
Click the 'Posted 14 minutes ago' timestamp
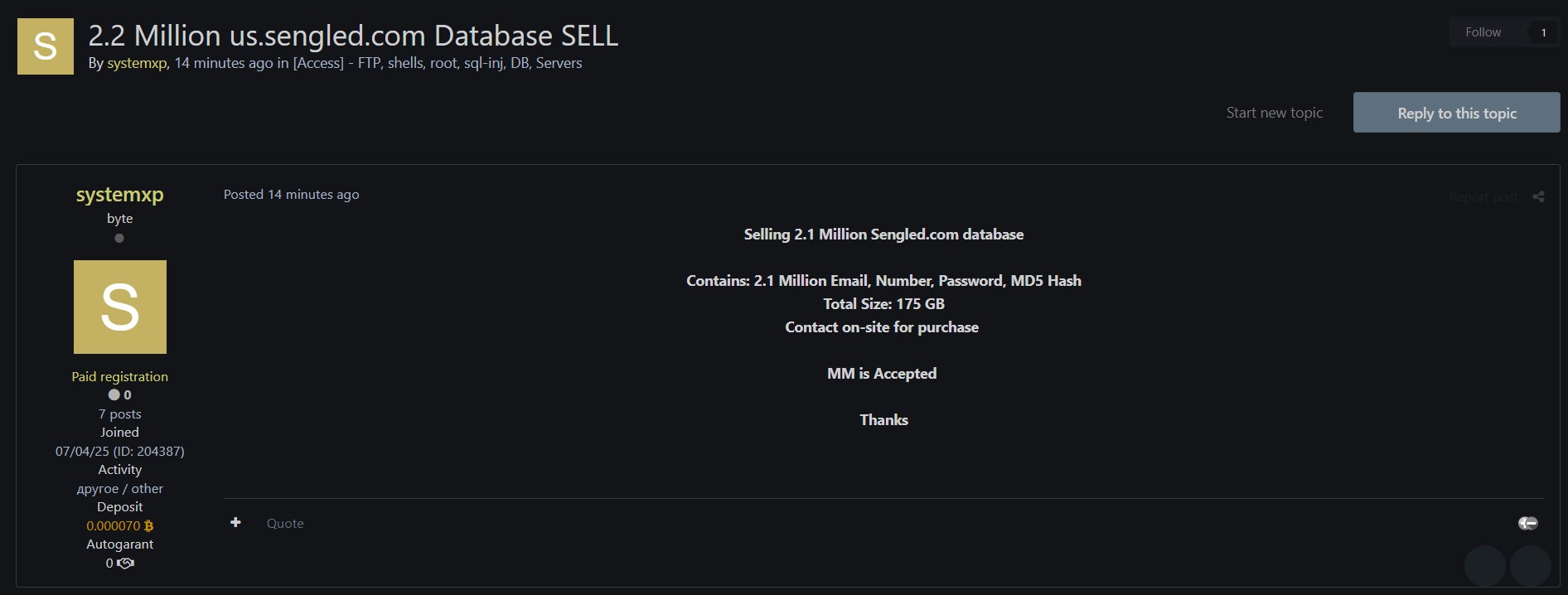click(291, 195)
